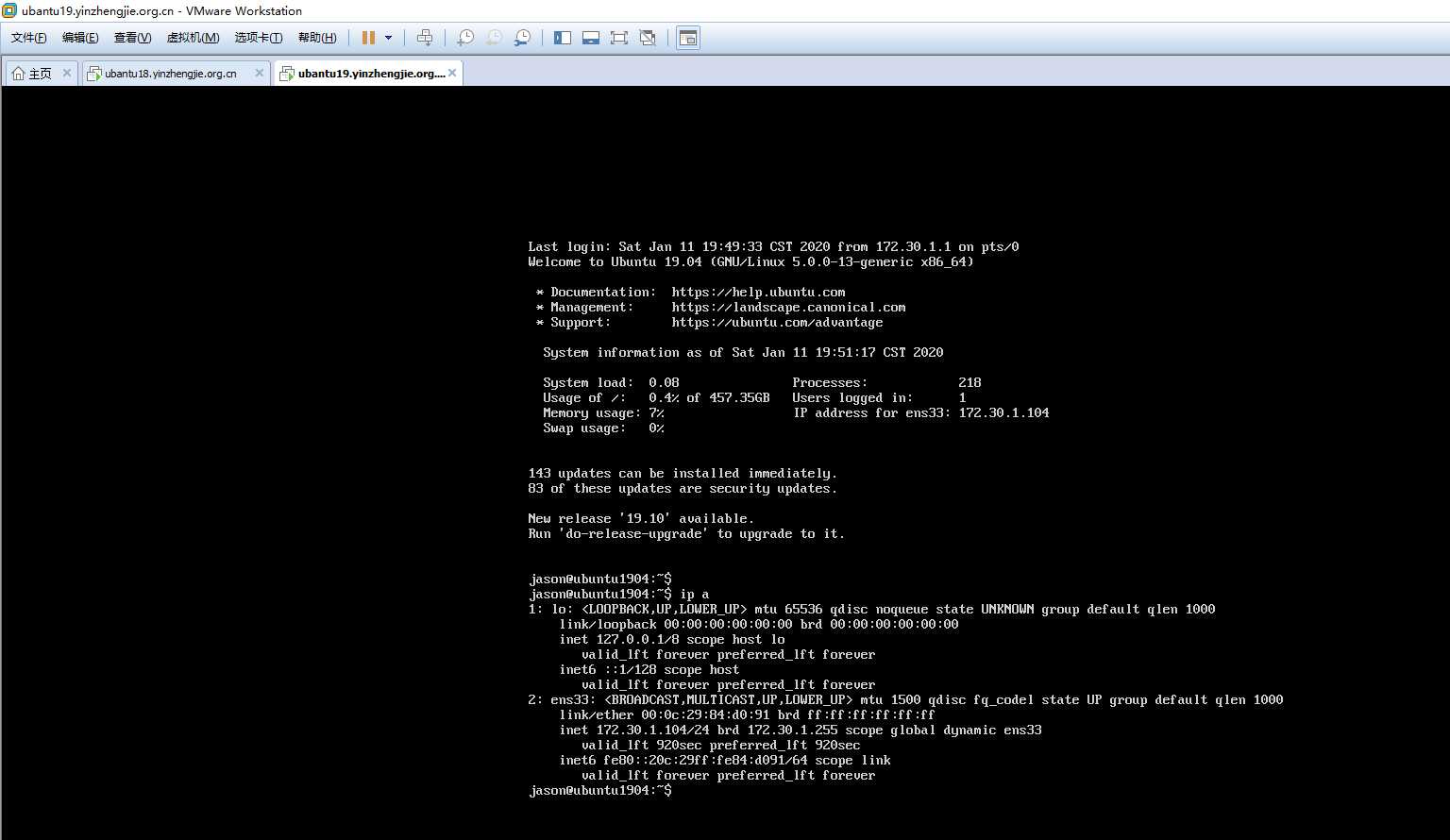Viewport: 1450px width, 840px height.
Task: Close the ubantu18.yinzhengjie.org.cn tab
Action: click(260, 73)
